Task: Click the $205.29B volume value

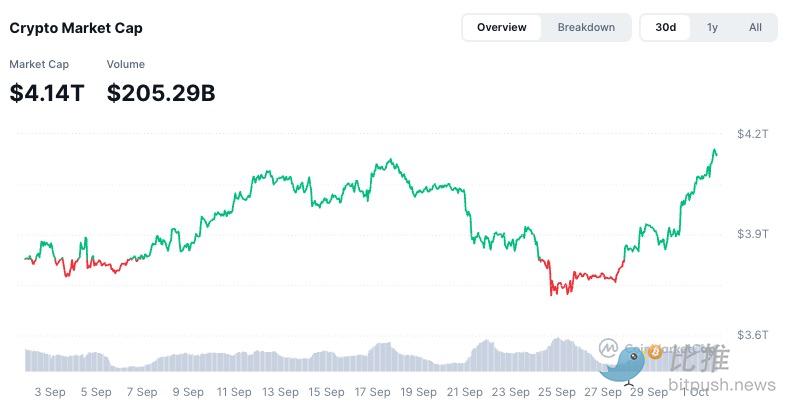Action: tap(161, 93)
